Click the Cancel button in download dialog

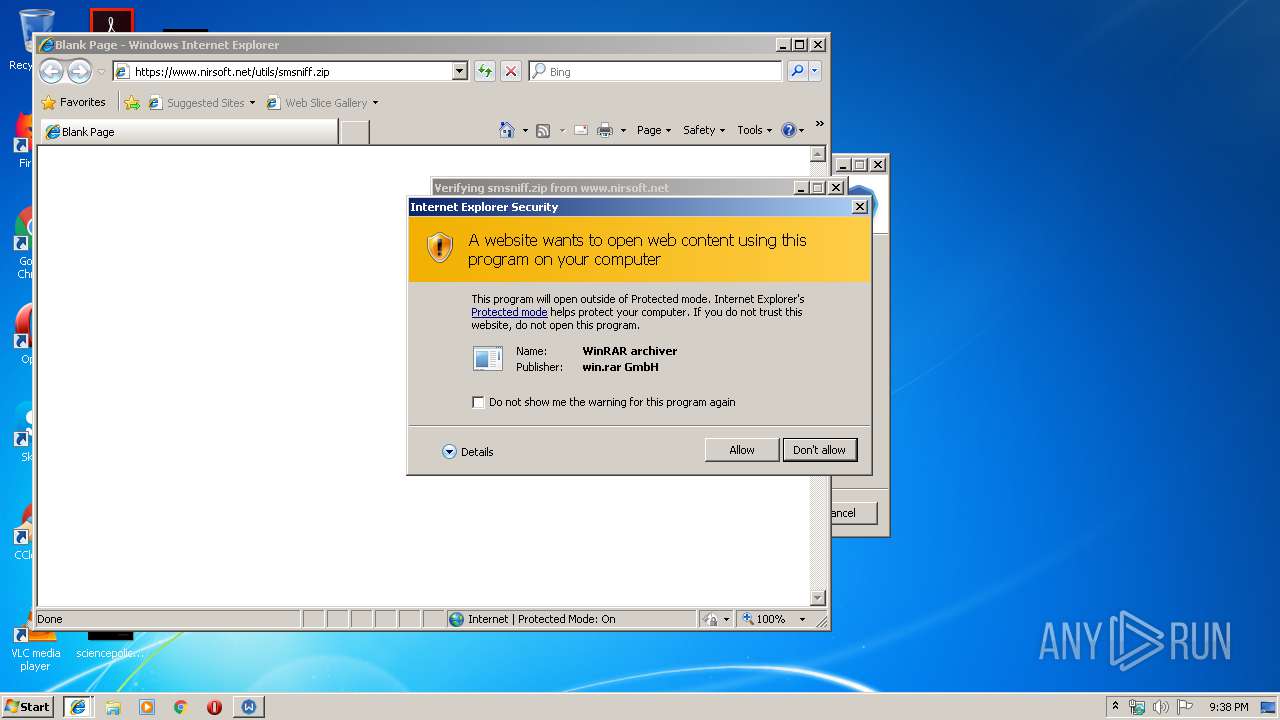point(854,513)
